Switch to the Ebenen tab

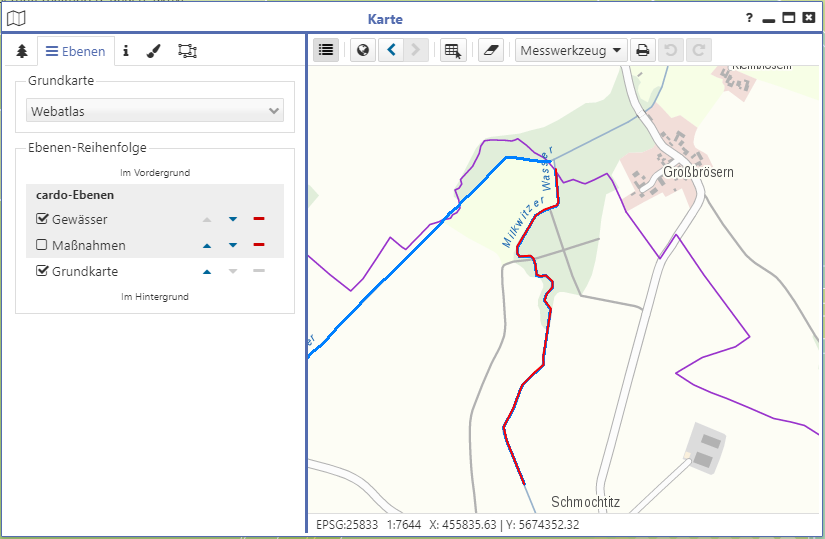pos(75,51)
